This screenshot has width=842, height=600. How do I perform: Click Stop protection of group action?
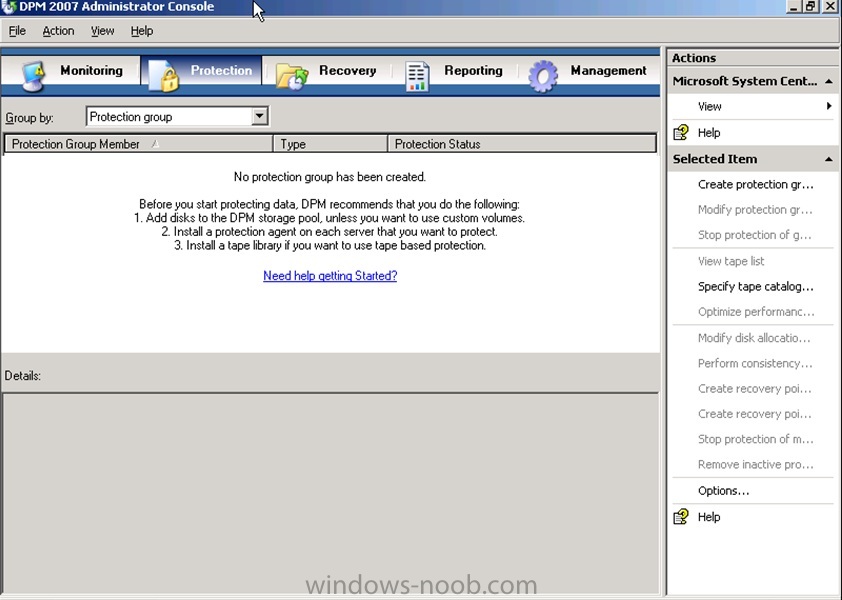click(754, 235)
